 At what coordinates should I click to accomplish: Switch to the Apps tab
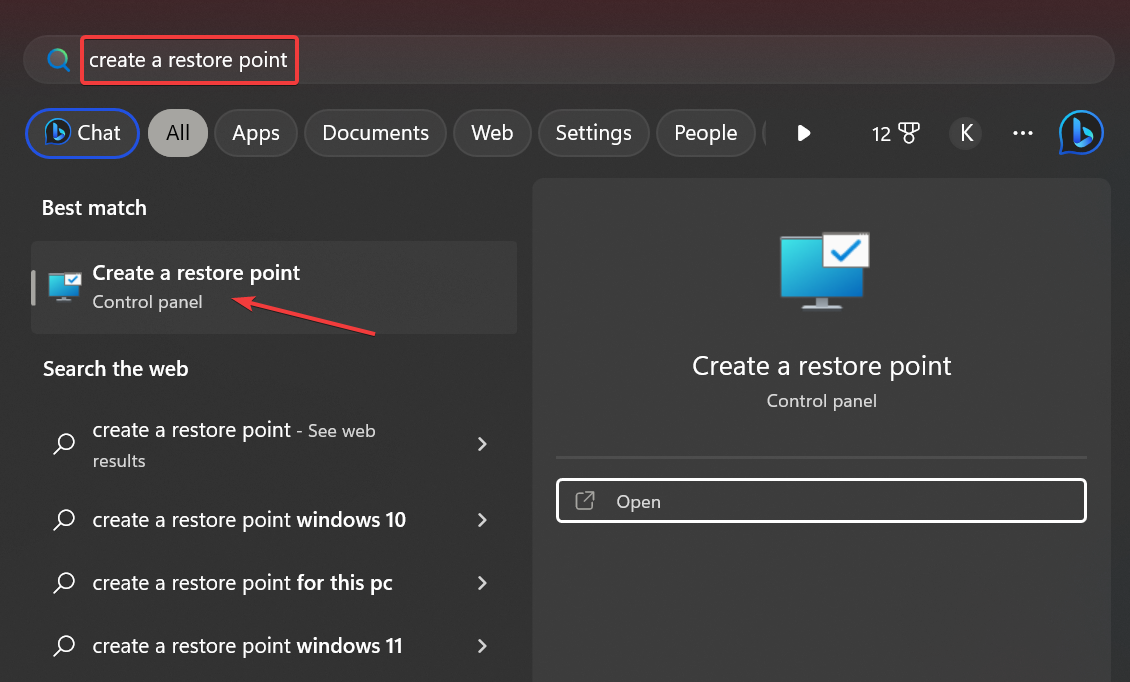coord(255,132)
